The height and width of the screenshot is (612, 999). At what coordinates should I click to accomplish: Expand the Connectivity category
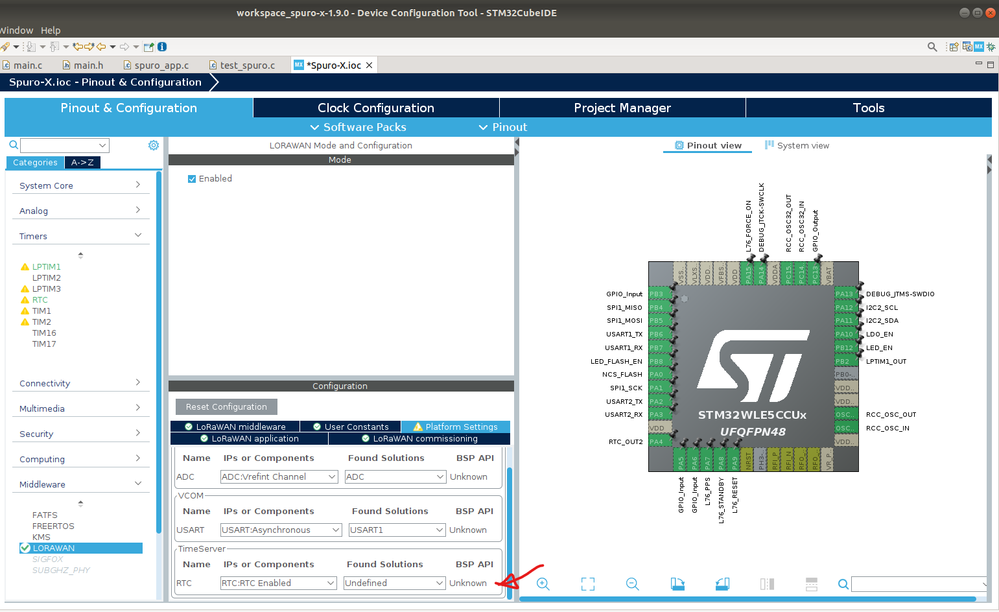point(80,383)
